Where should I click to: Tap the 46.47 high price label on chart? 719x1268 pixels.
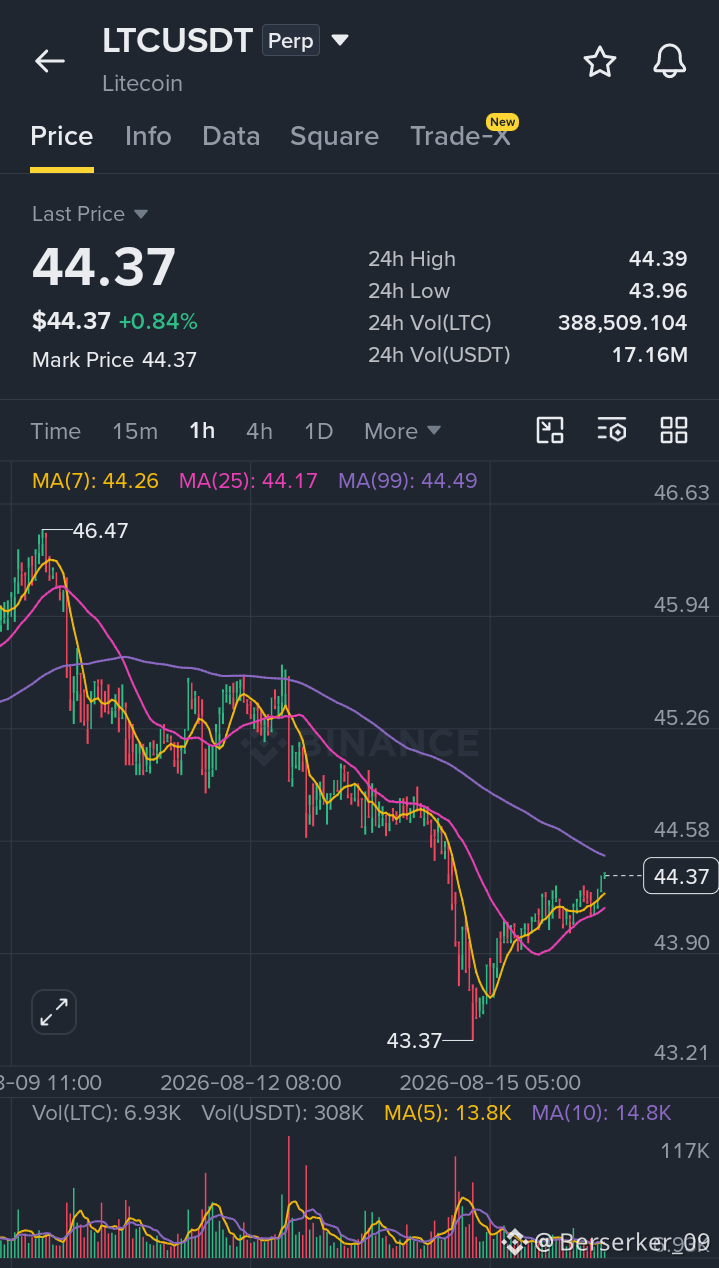coord(100,531)
